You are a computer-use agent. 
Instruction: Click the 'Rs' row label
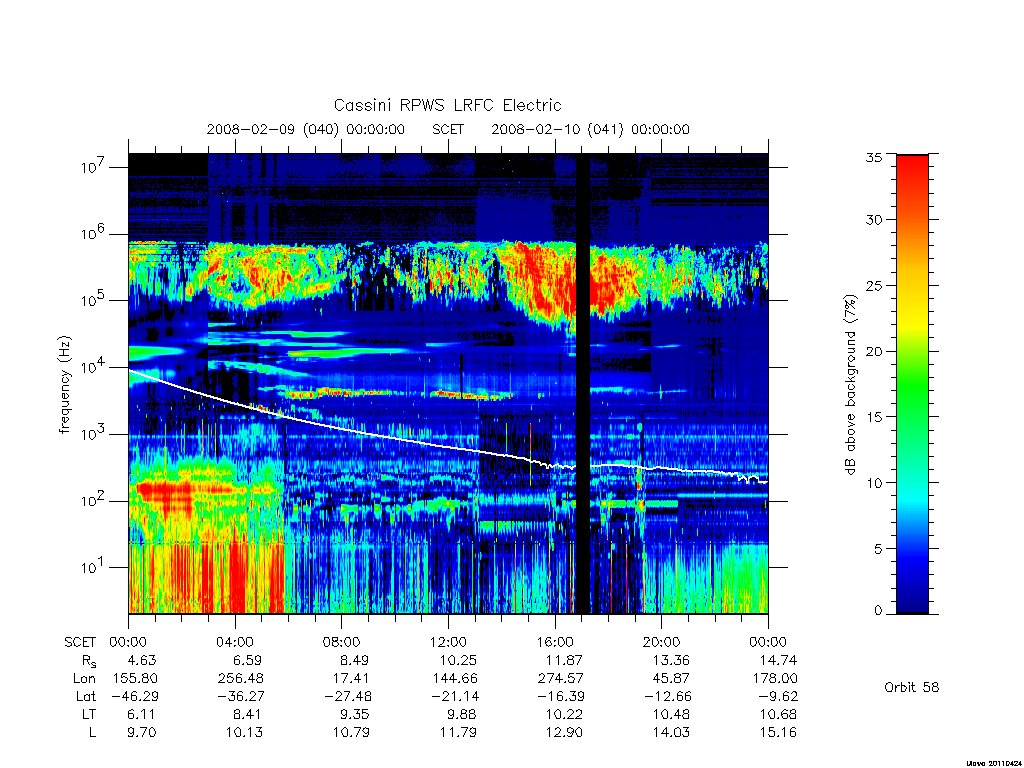tap(89, 661)
